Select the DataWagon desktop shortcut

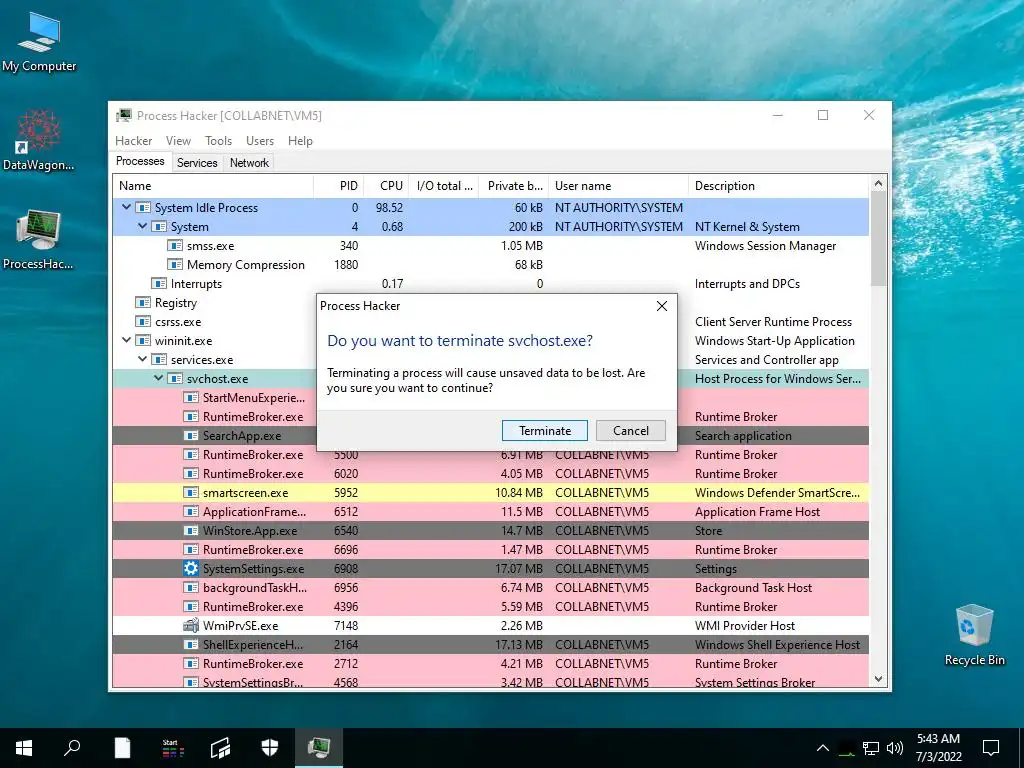[39, 140]
